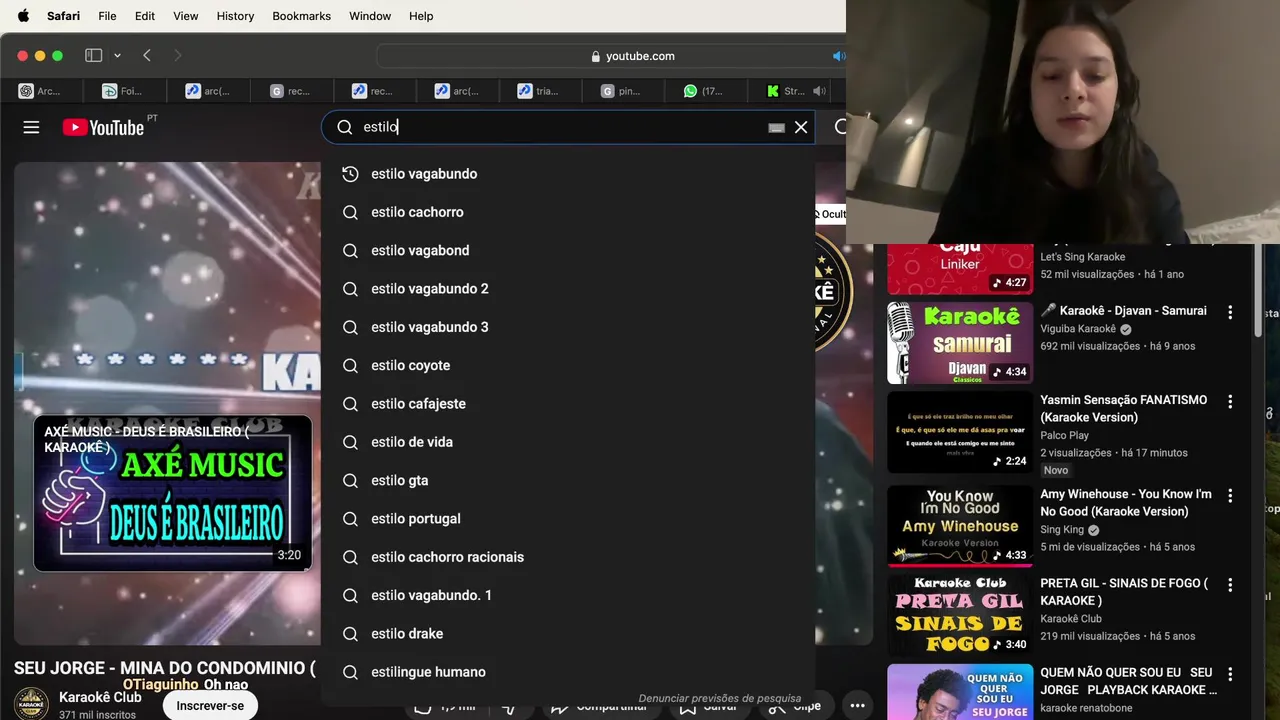The height and width of the screenshot is (720, 1280).
Task: Toggle the Safari sidebar button
Action: click(94, 56)
